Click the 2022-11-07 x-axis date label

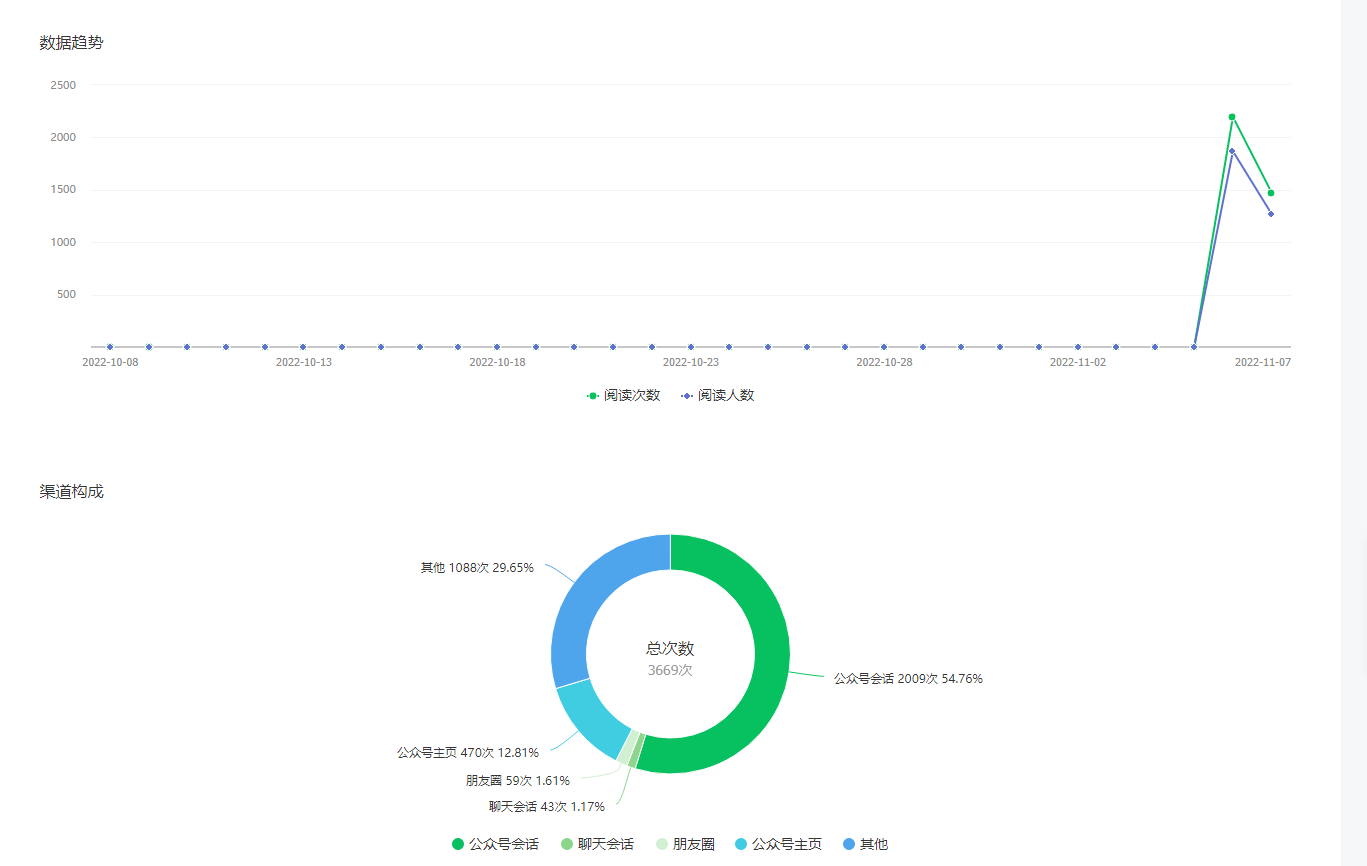click(1263, 362)
